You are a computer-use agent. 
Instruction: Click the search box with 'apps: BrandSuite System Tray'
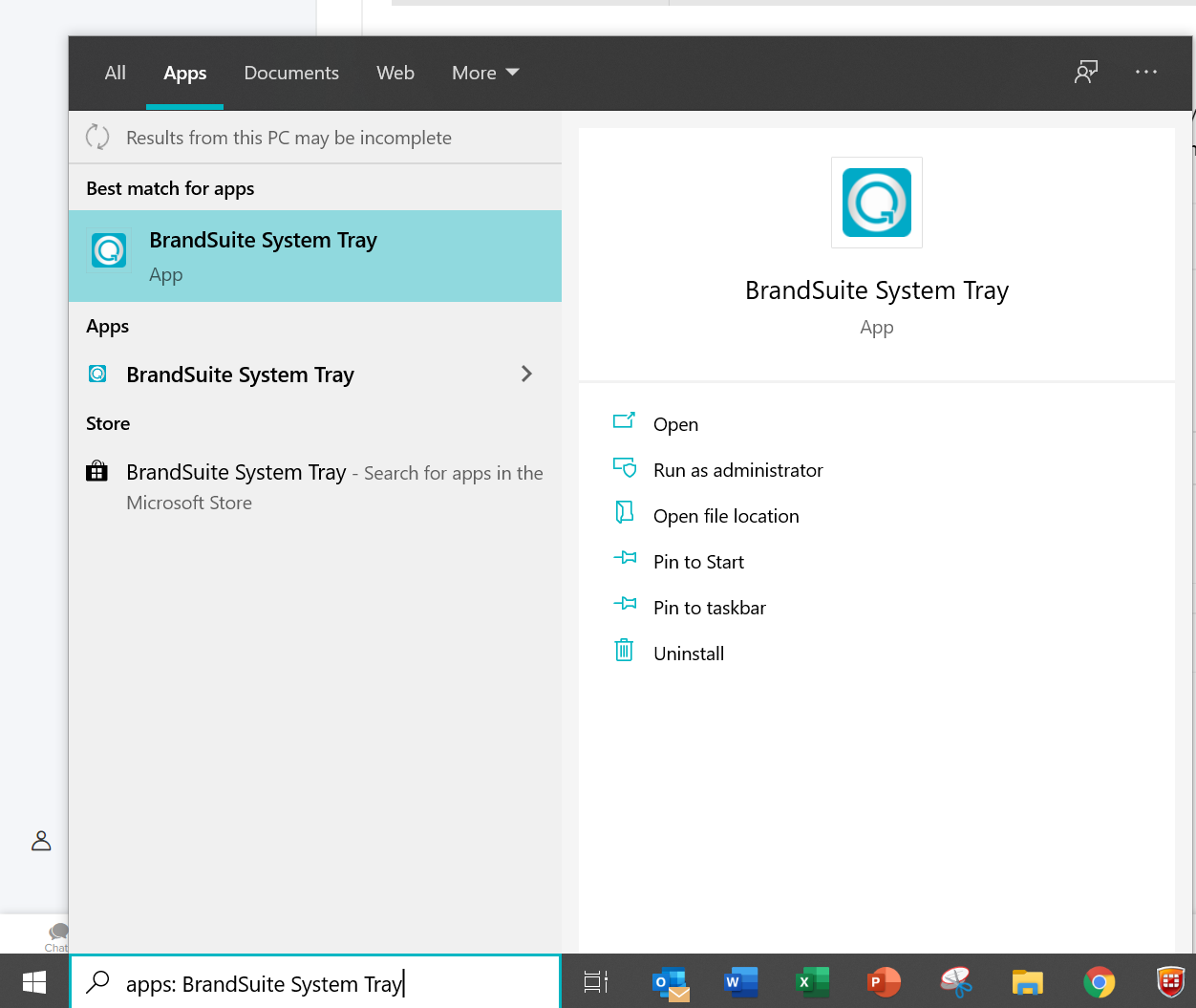pyautogui.click(x=315, y=982)
